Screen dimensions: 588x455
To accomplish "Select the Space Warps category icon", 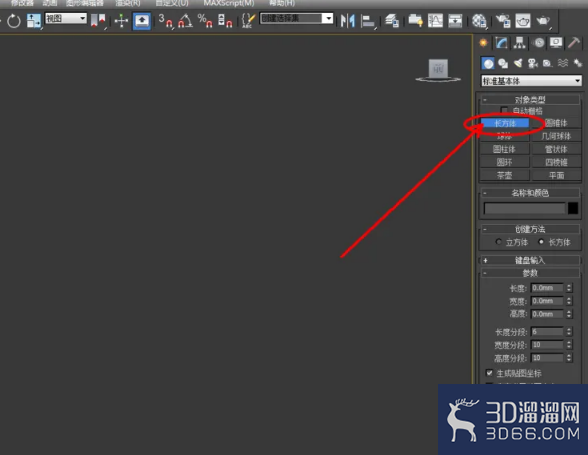I will pyautogui.click(x=562, y=63).
